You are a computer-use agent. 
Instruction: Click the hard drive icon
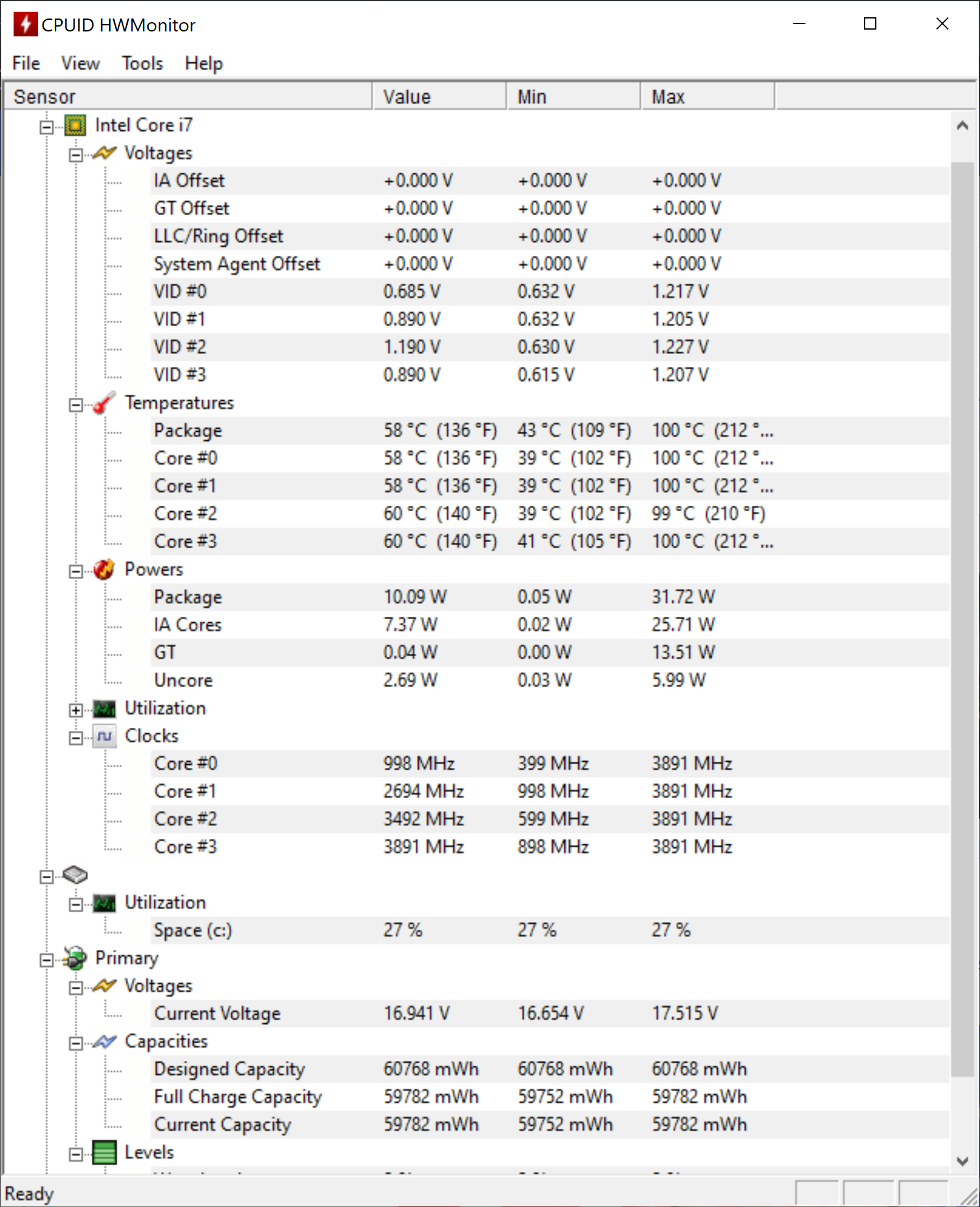(x=75, y=875)
